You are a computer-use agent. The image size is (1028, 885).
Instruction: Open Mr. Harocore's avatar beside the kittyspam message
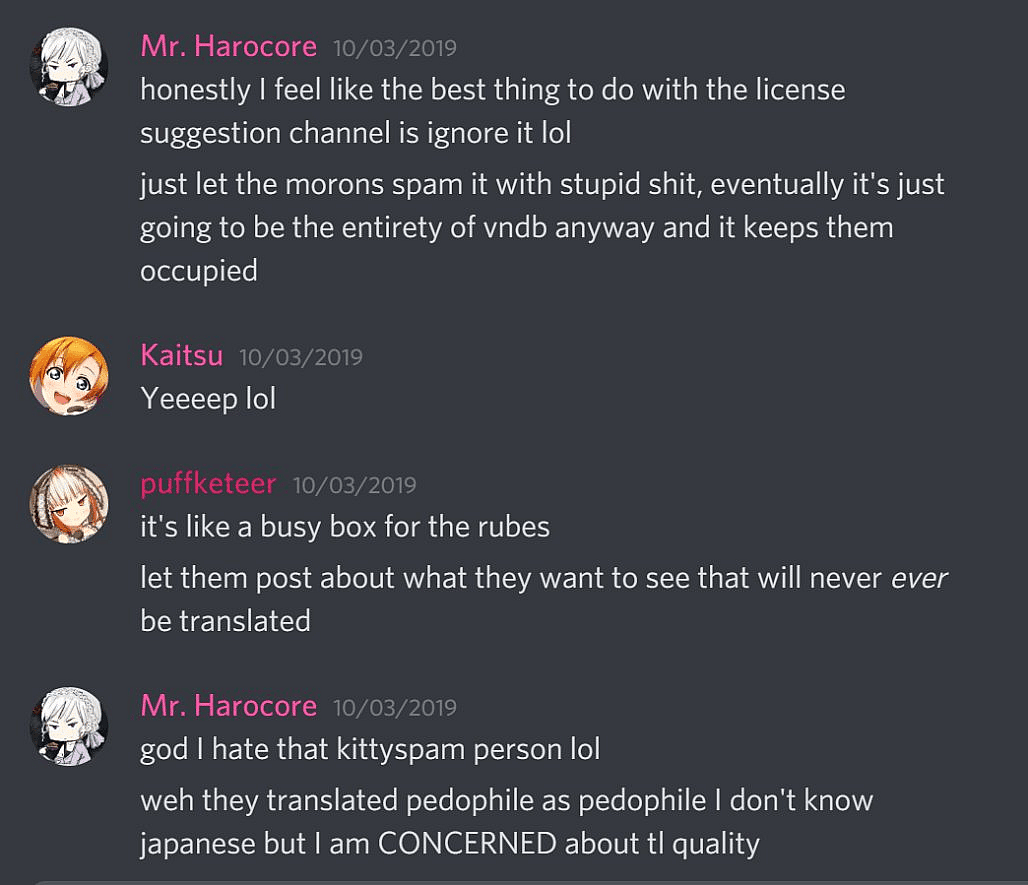(x=69, y=726)
